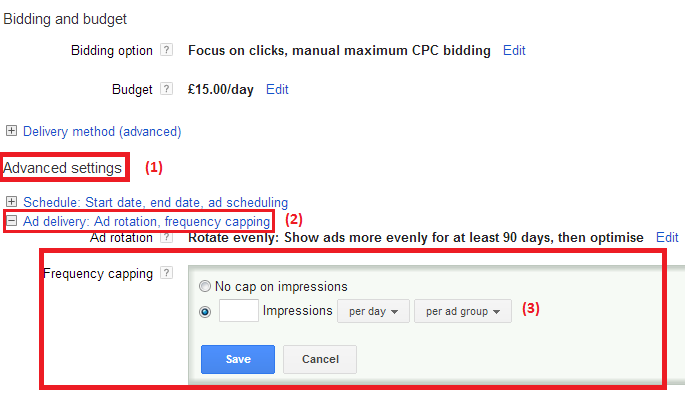Image resolution: width=685 pixels, height=396 pixels.
Task: Click the impressions number input field
Action: [239, 311]
